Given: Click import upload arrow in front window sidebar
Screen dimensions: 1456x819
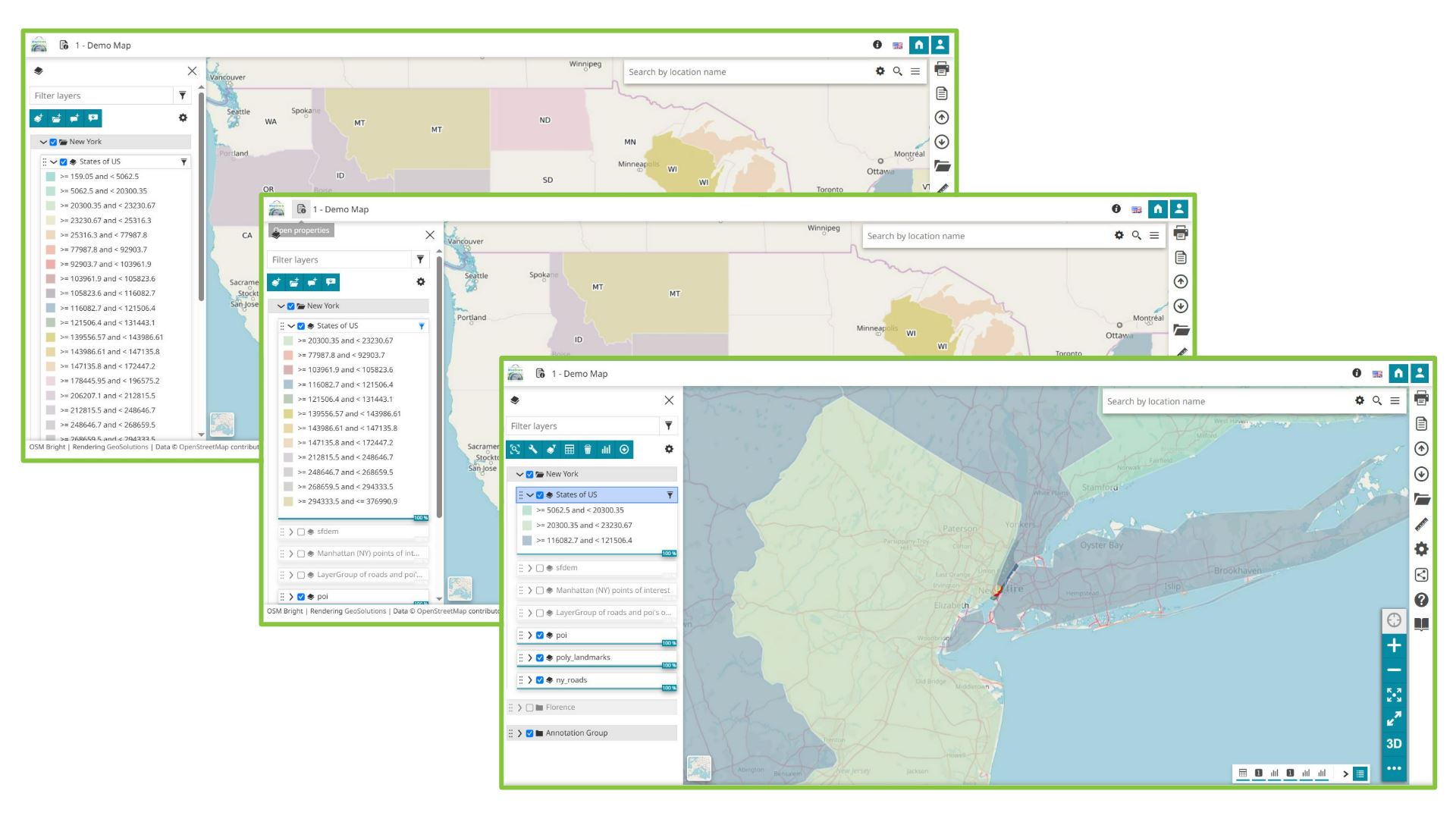Looking at the screenshot, I should click(x=1422, y=449).
